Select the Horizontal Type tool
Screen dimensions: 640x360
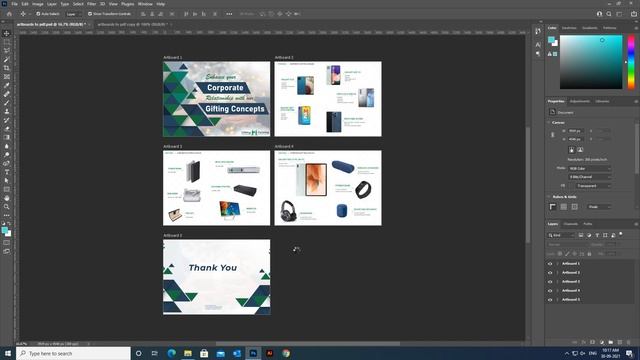7,172
